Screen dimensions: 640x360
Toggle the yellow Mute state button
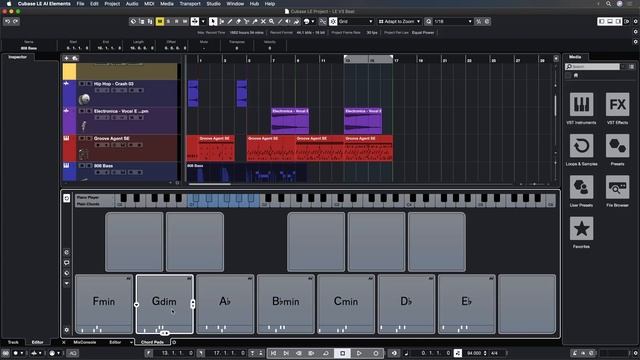pos(160,21)
